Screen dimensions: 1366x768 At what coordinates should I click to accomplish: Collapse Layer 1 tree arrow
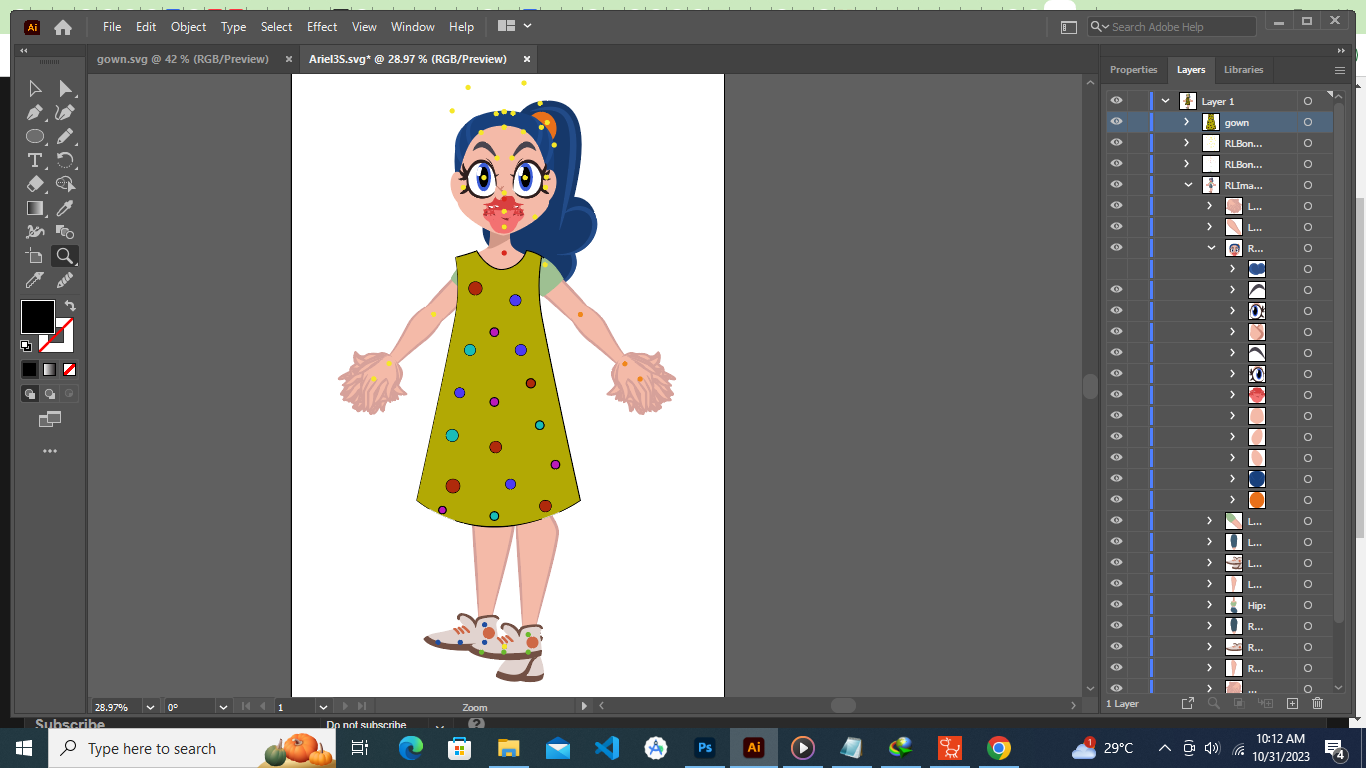pyautogui.click(x=1166, y=101)
